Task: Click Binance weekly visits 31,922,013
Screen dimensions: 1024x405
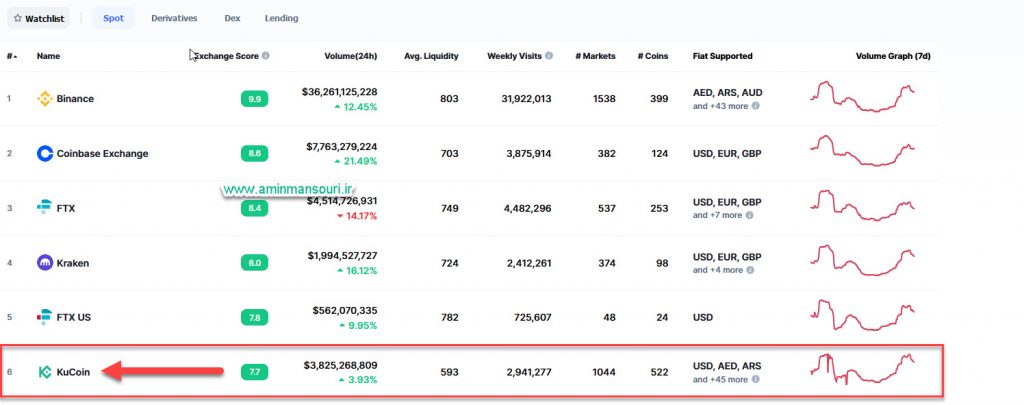Action: coord(524,99)
